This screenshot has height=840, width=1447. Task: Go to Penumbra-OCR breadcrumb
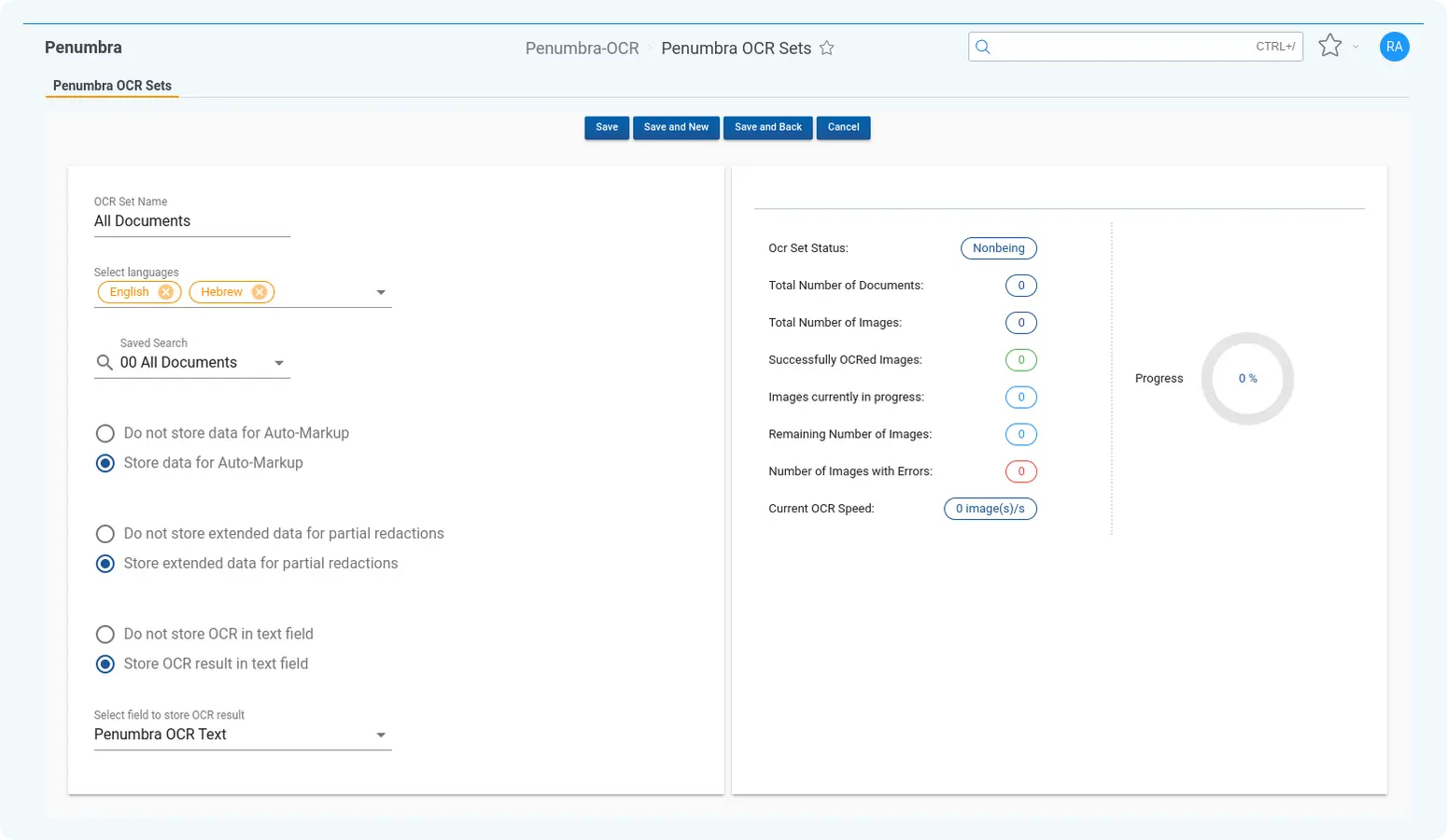tap(582, 49)
